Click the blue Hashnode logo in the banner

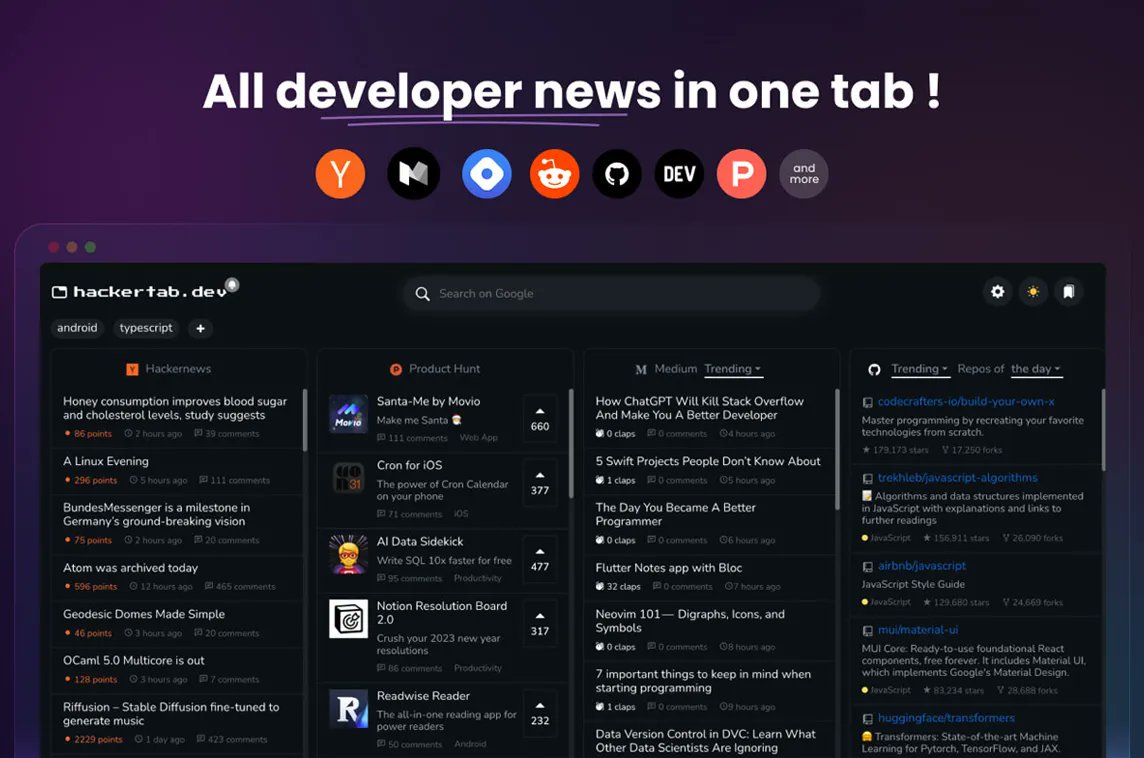[x=487, y=174]
